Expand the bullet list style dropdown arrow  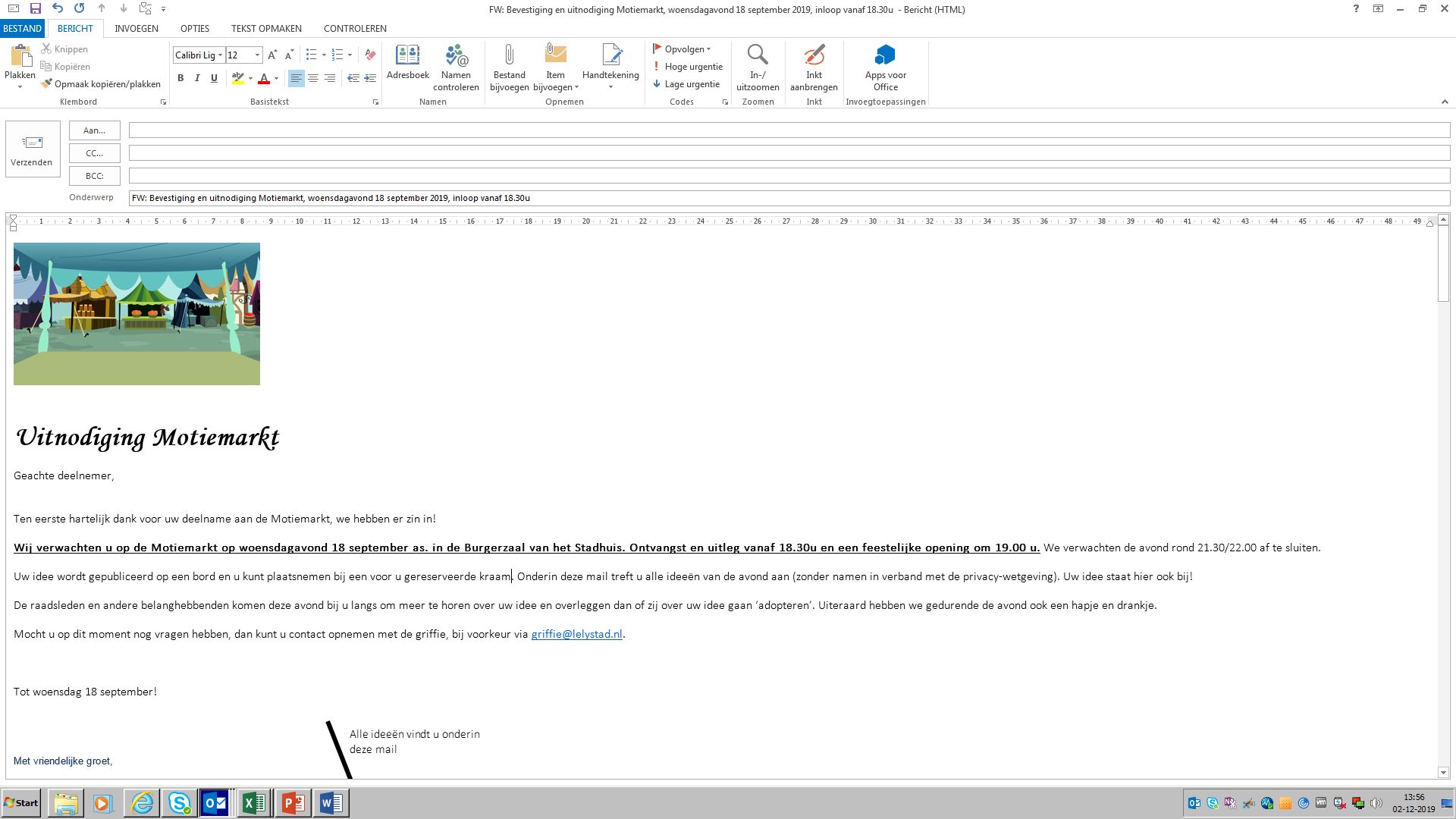tap(324, 55)
